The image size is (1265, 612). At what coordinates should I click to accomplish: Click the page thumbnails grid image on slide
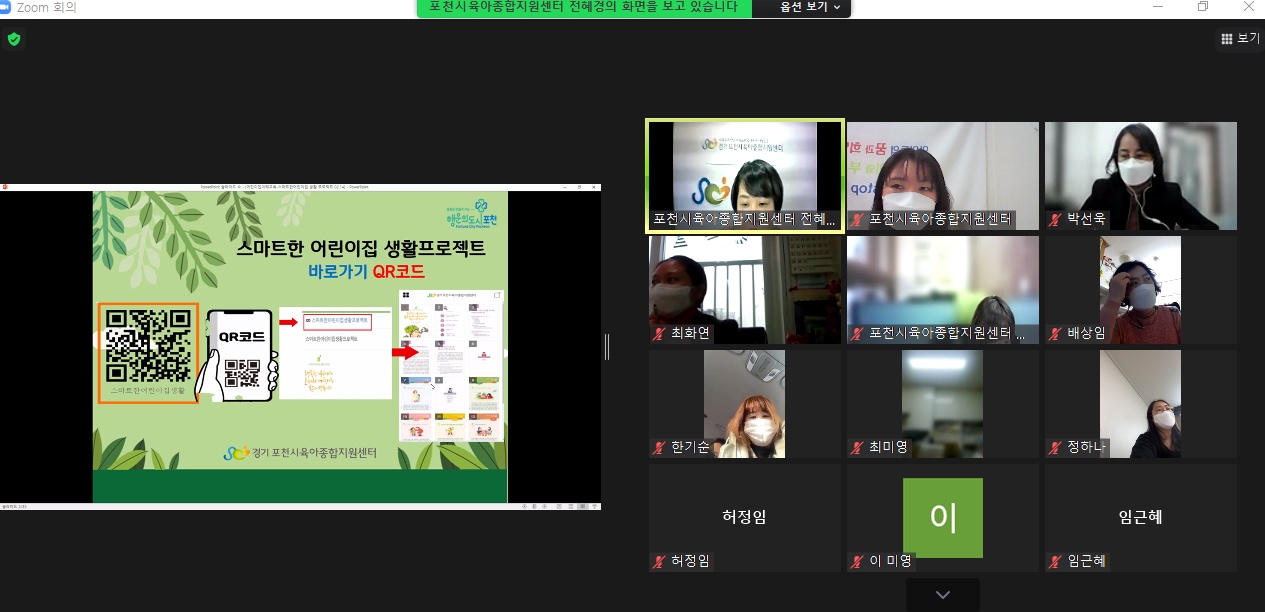click(450, 365)
